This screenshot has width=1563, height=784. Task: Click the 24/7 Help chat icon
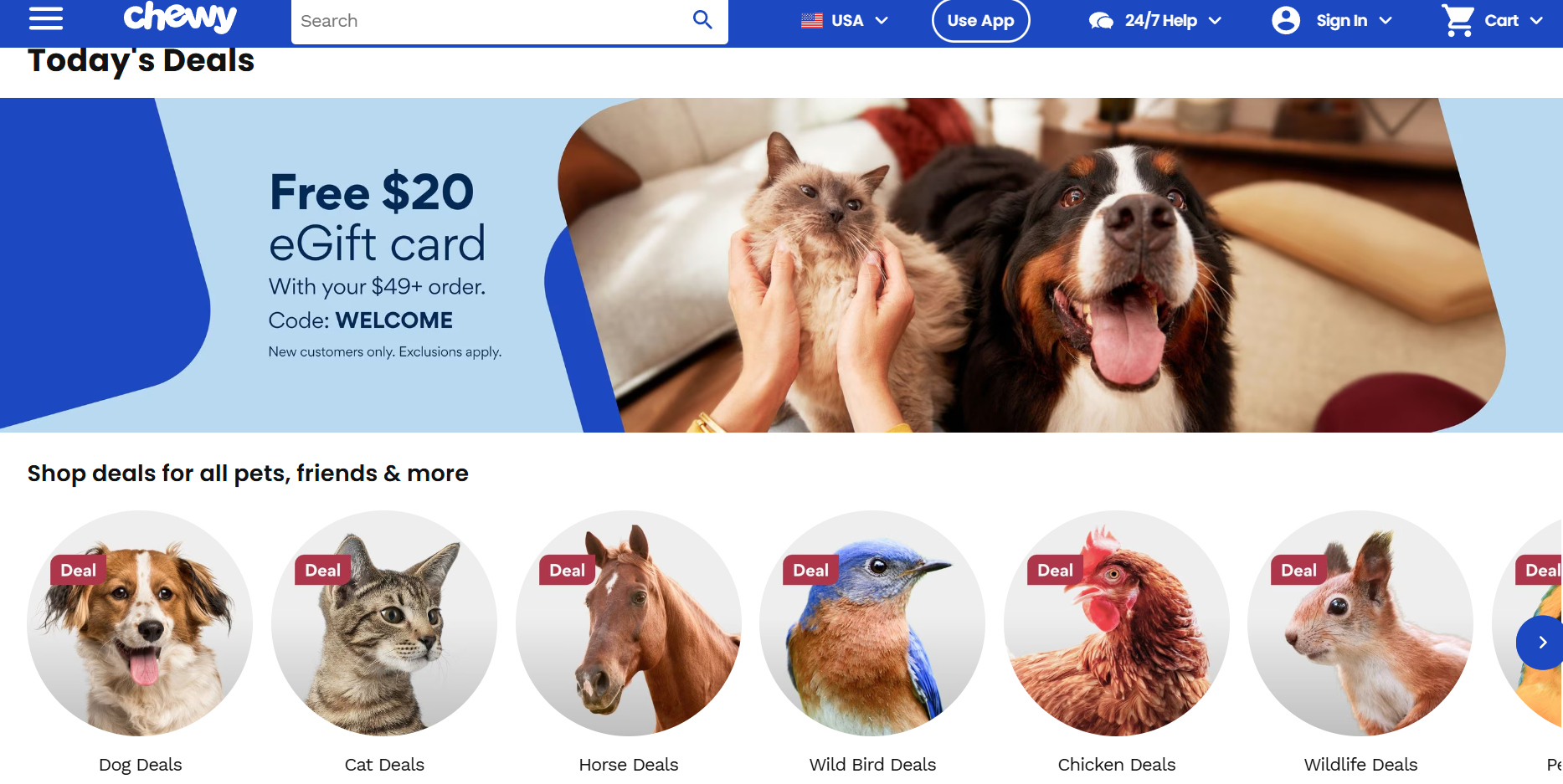1101,21
